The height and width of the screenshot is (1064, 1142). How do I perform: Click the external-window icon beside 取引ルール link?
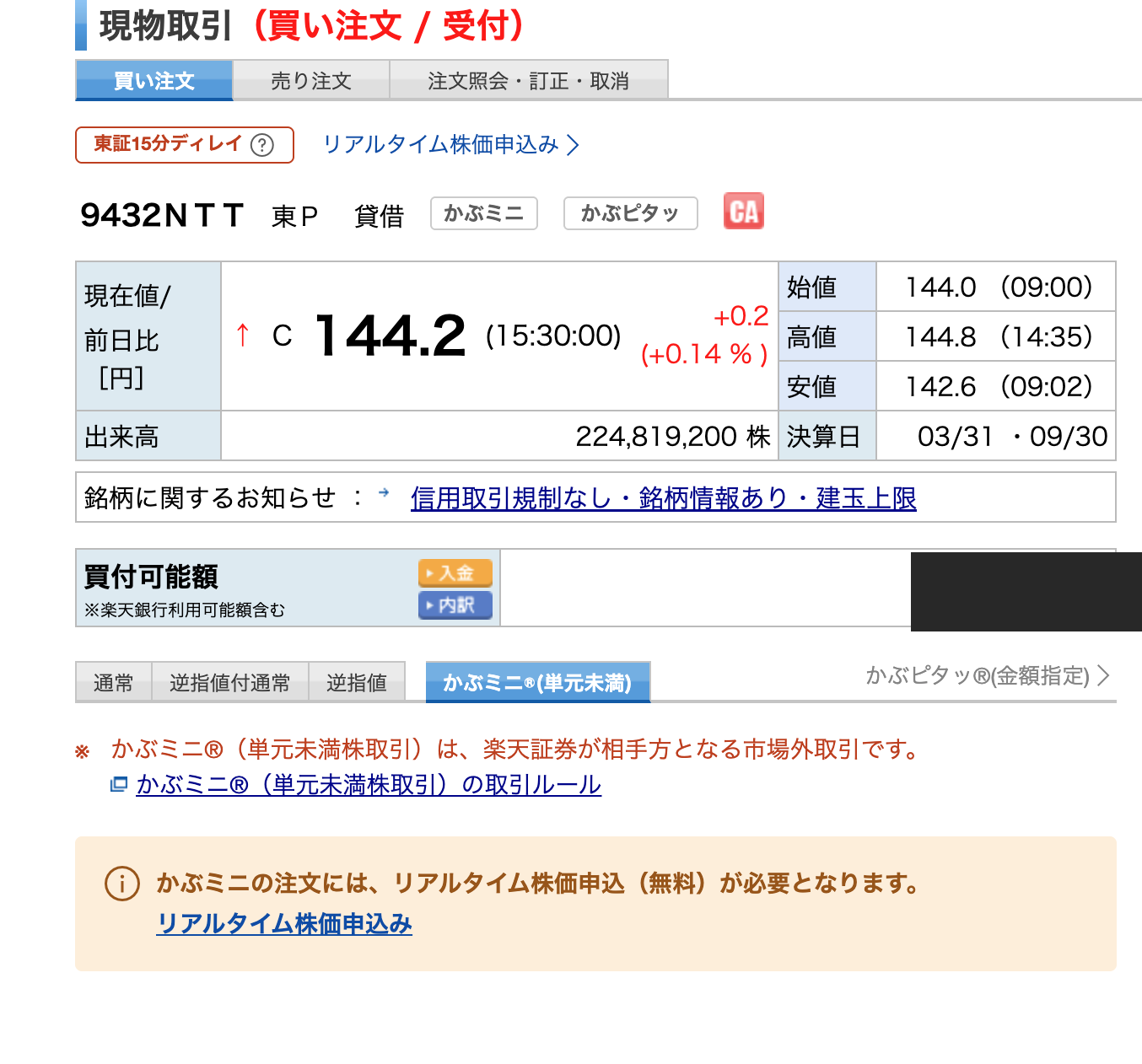coord(119,785)
